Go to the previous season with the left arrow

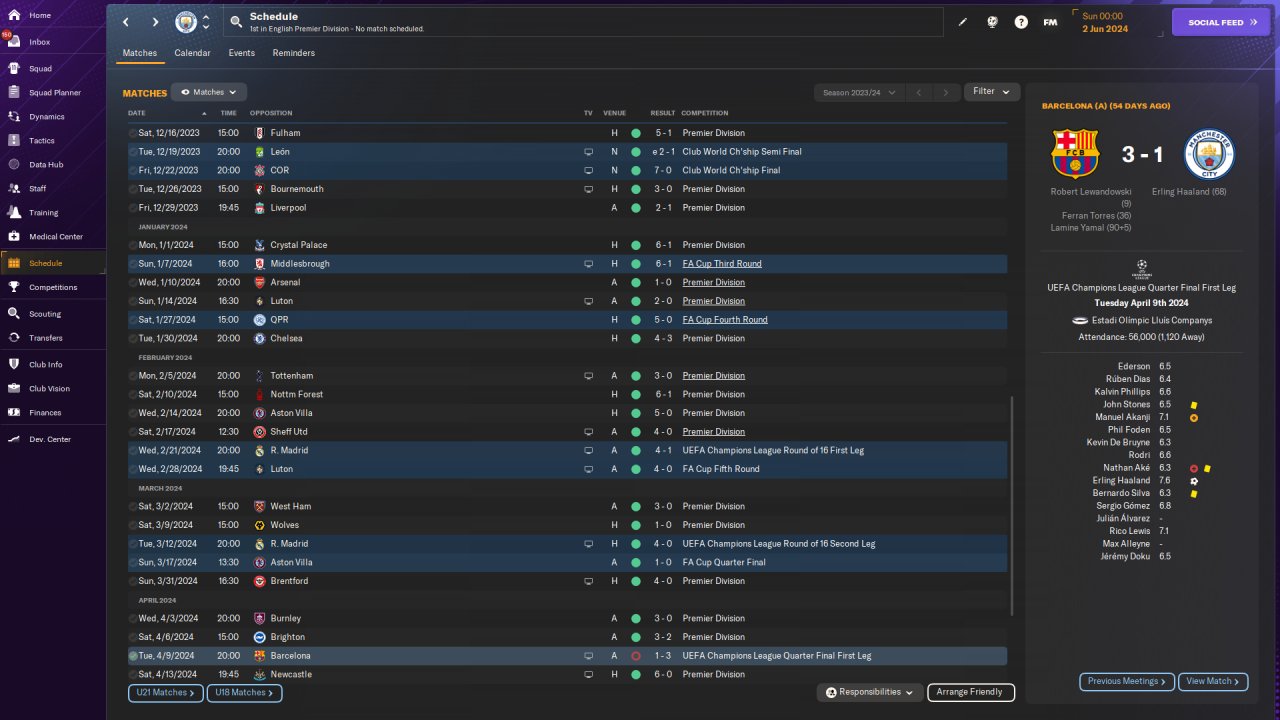point(919,92)
